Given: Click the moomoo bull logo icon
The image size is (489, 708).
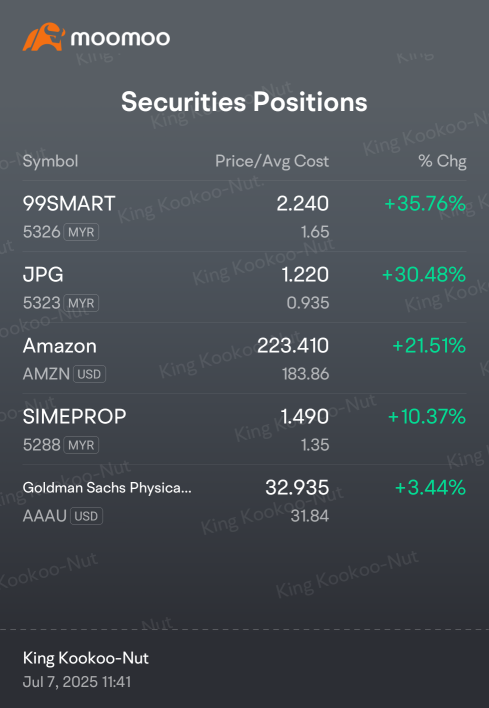Looking at the screenshot, I should pyautogui.click(x=44, y=37).
